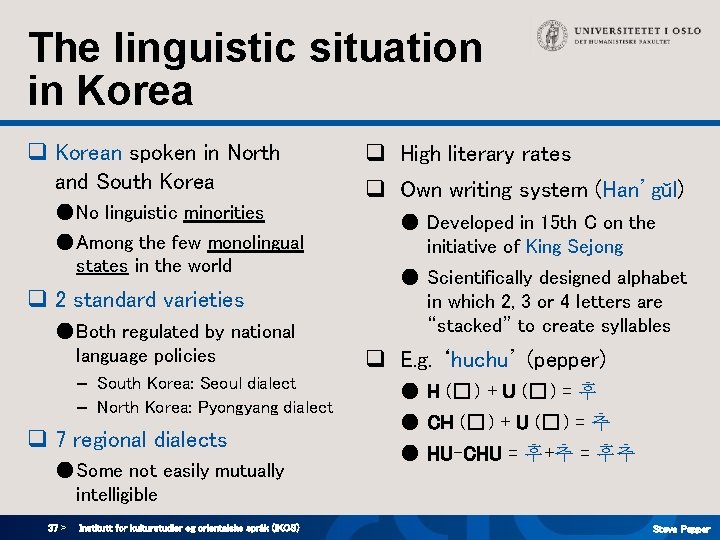Click the author name 'Steve Pepper' in footer
Image resolution: width=720 pixels, height=540 pixels.
point(681,529)
